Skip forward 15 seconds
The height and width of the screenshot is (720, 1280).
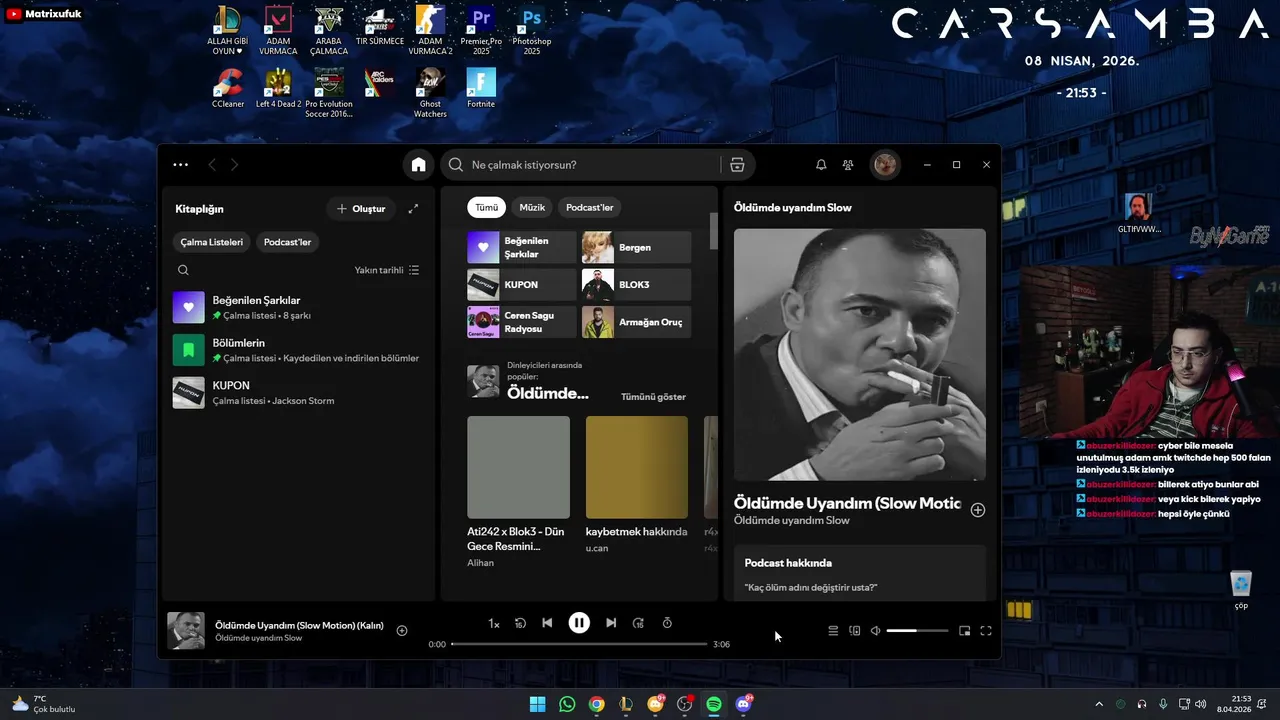coord(638,623)
